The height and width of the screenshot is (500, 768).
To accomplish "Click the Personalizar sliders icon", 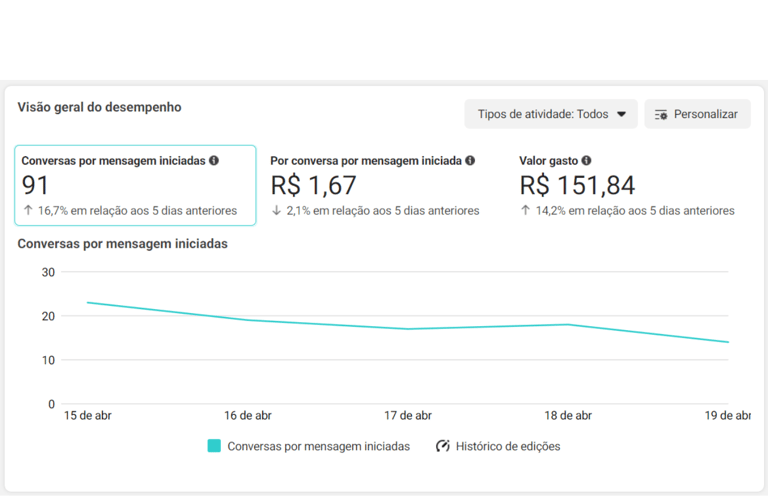I will [660, 114].
